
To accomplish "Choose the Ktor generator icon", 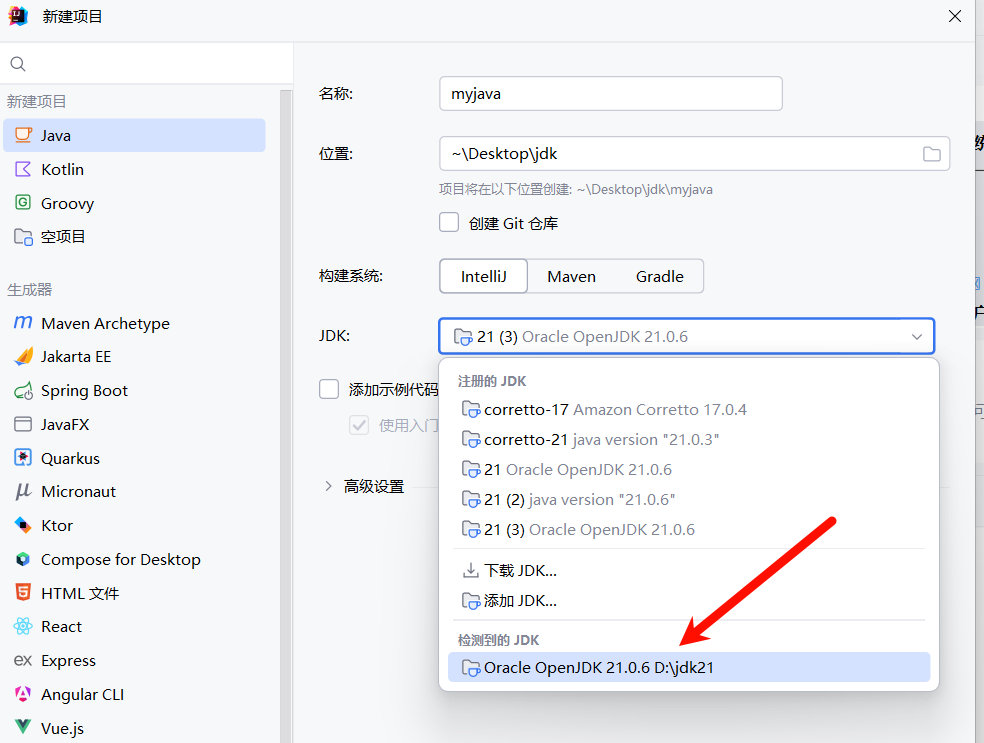I will (x=23, y=525).
